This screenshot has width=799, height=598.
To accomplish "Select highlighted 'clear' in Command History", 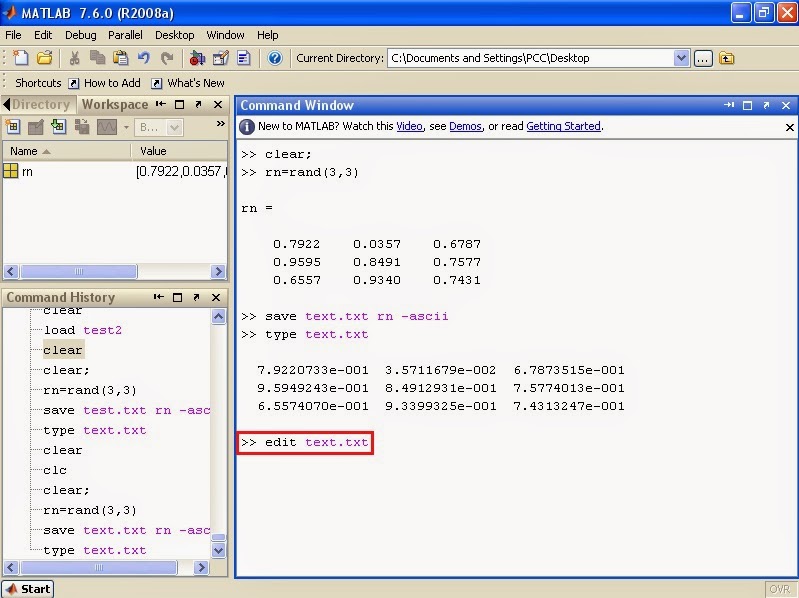I will [x=63, y=350].
